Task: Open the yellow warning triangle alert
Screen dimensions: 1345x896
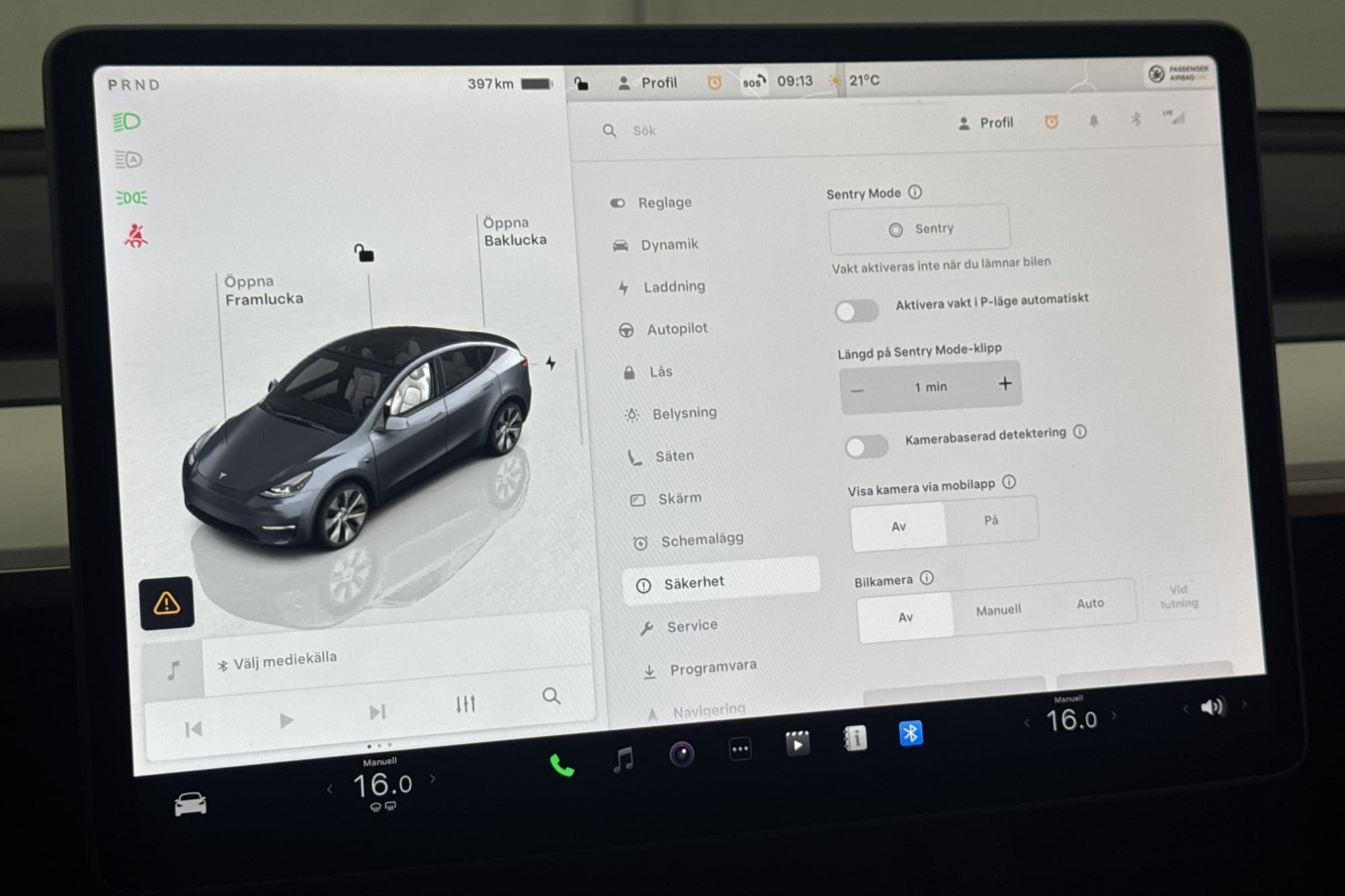Action: point(167,603)
